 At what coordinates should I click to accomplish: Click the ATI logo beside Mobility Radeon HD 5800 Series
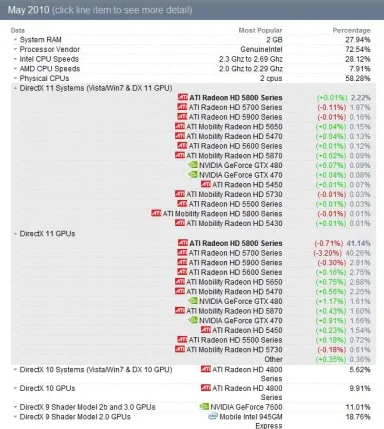[156, 213]
